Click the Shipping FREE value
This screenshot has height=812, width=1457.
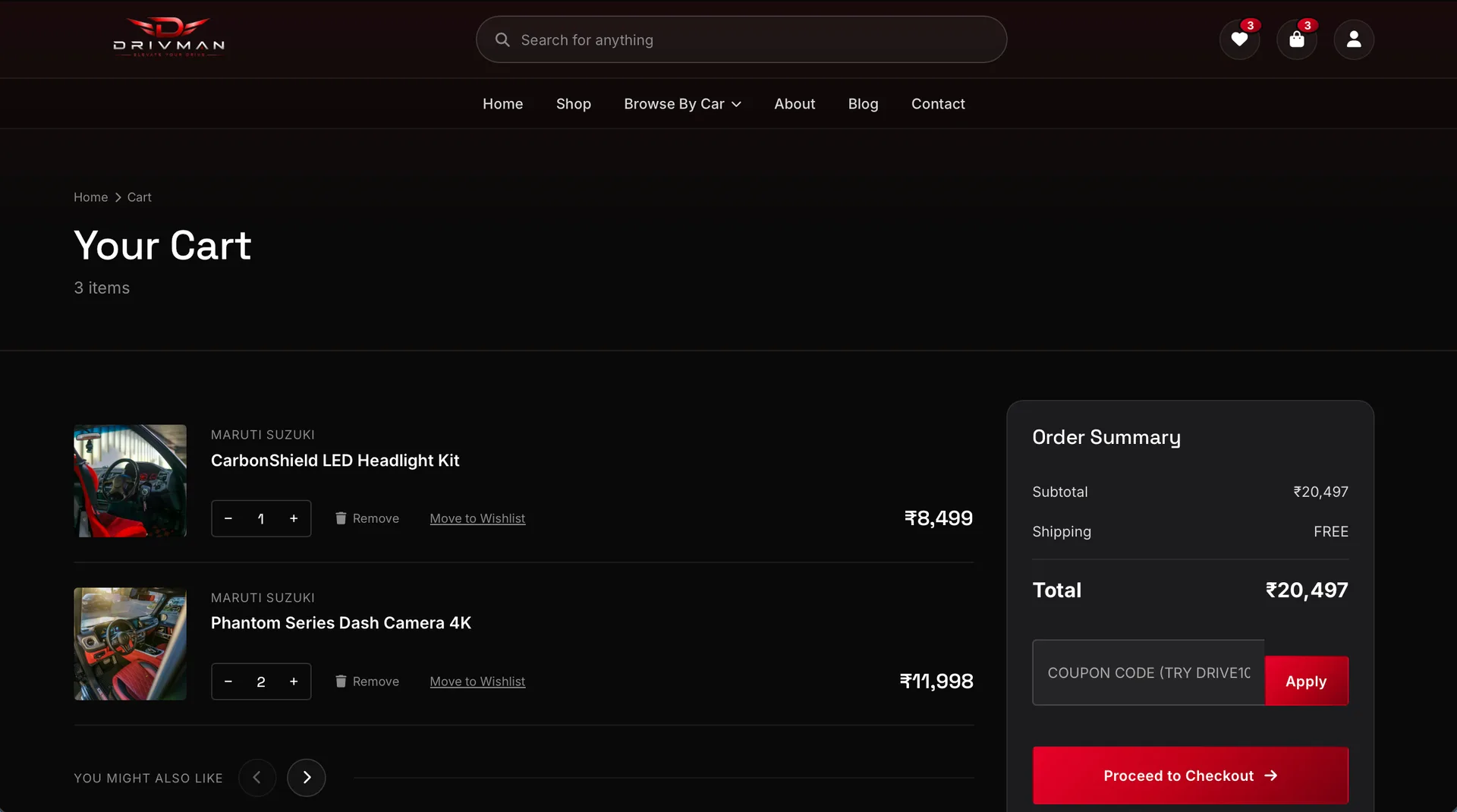pyautogui.click(x=1331, y=532)
